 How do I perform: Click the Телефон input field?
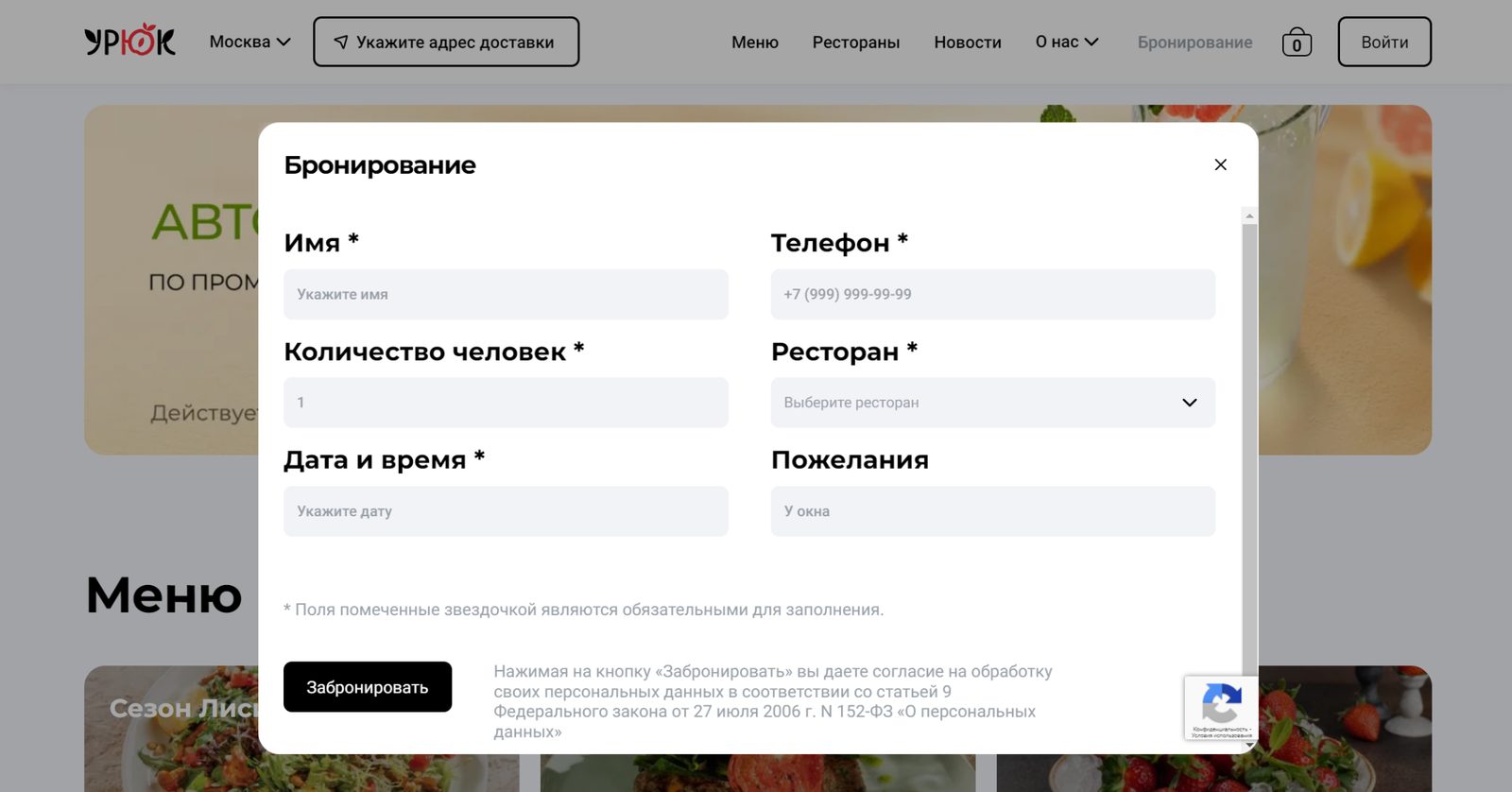992,295
